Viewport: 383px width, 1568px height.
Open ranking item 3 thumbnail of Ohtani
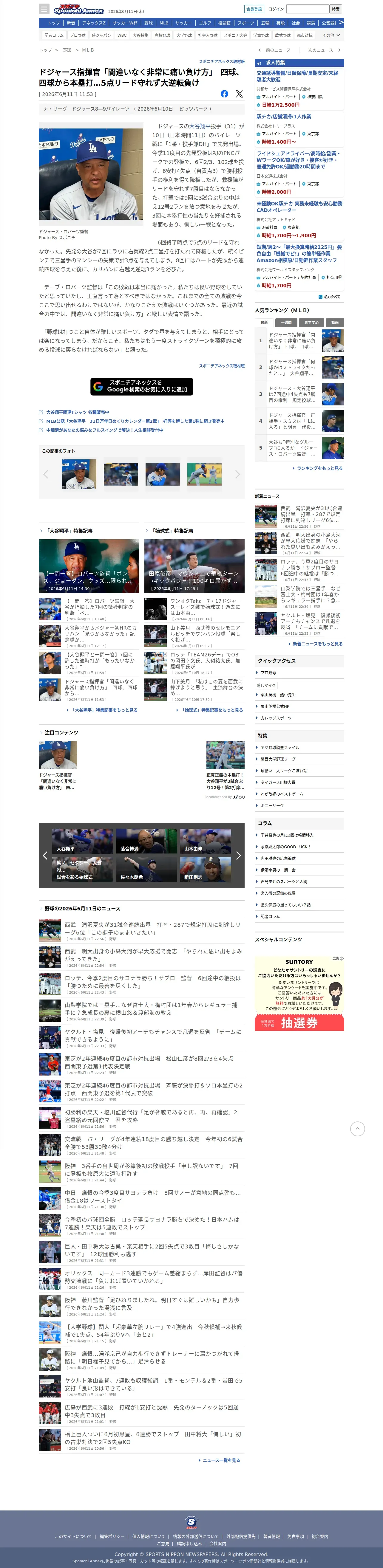[x=333, y=394]
